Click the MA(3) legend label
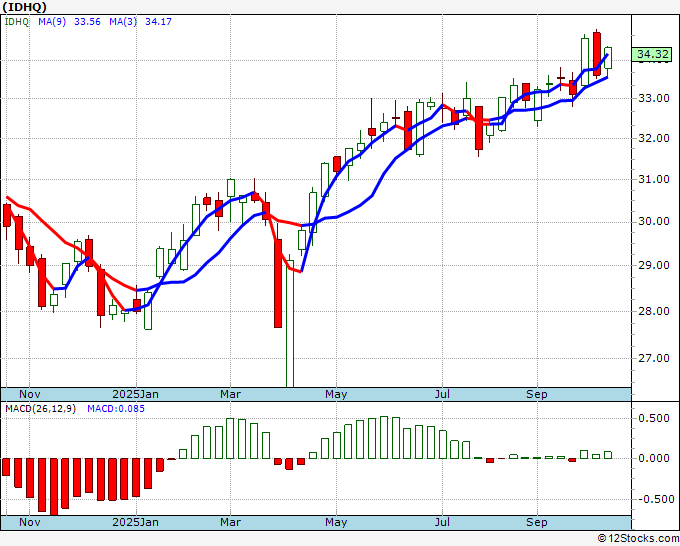 click(x=123, y=22)
